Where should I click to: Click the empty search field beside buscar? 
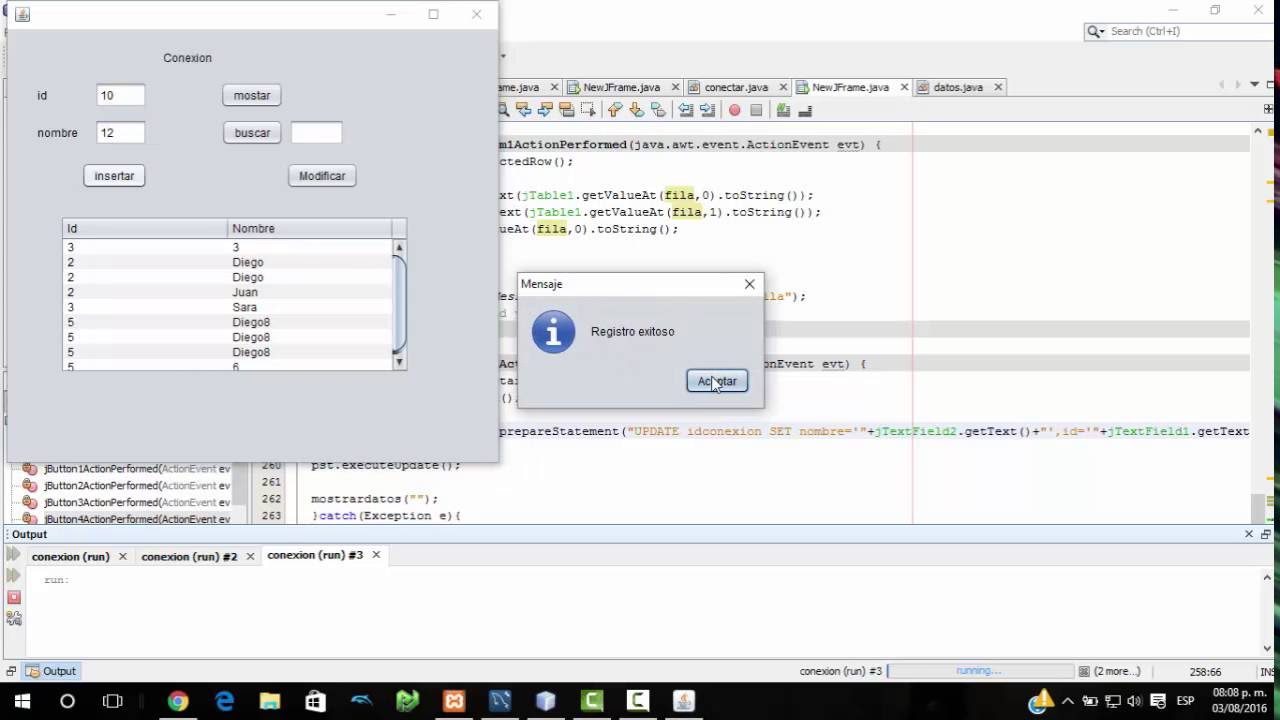316,132
